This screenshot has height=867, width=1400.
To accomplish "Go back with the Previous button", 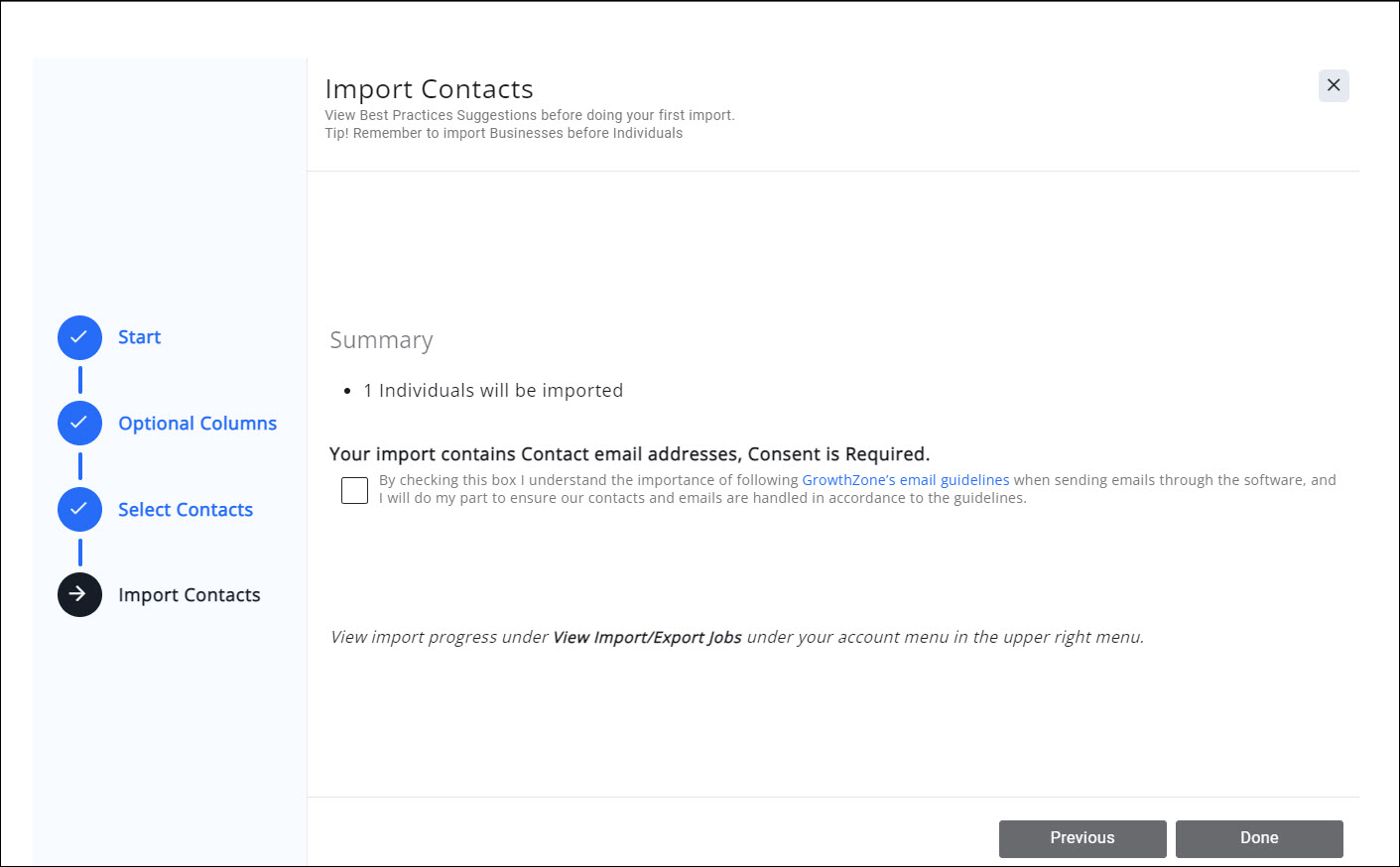I will pos(1082,838).
